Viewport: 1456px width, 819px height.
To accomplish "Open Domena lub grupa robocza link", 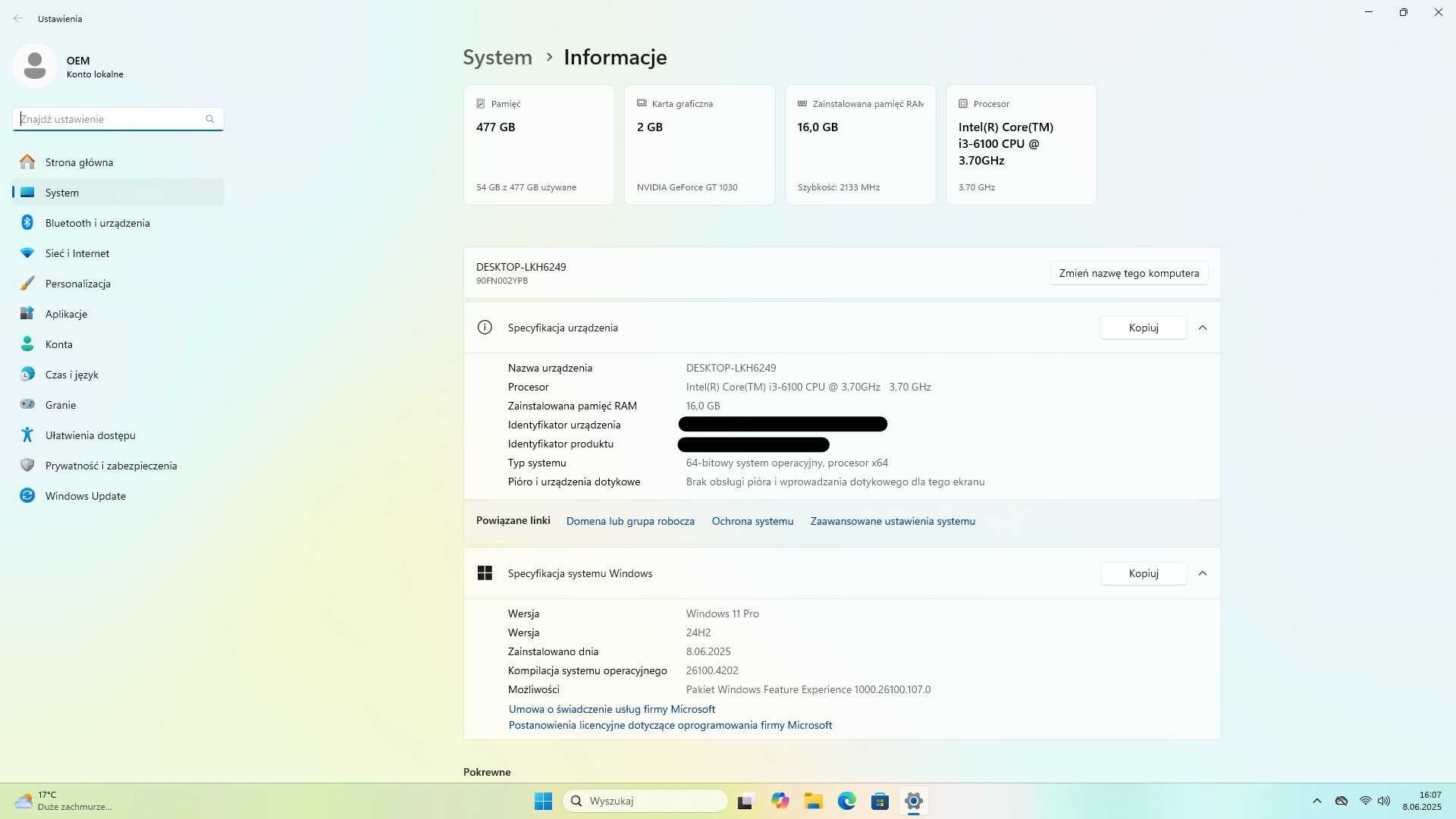I will point(630,521).
